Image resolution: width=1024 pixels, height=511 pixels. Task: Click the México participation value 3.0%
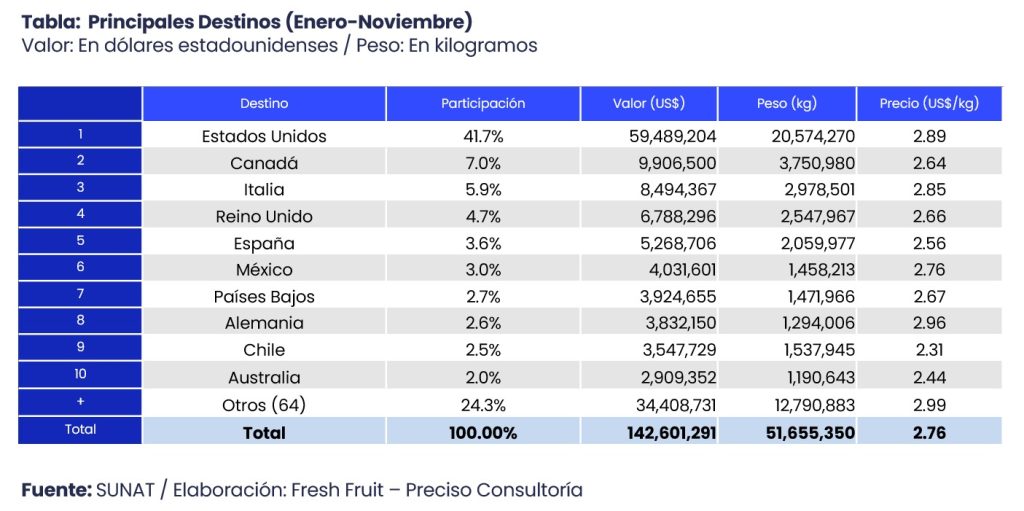(483, 270)
